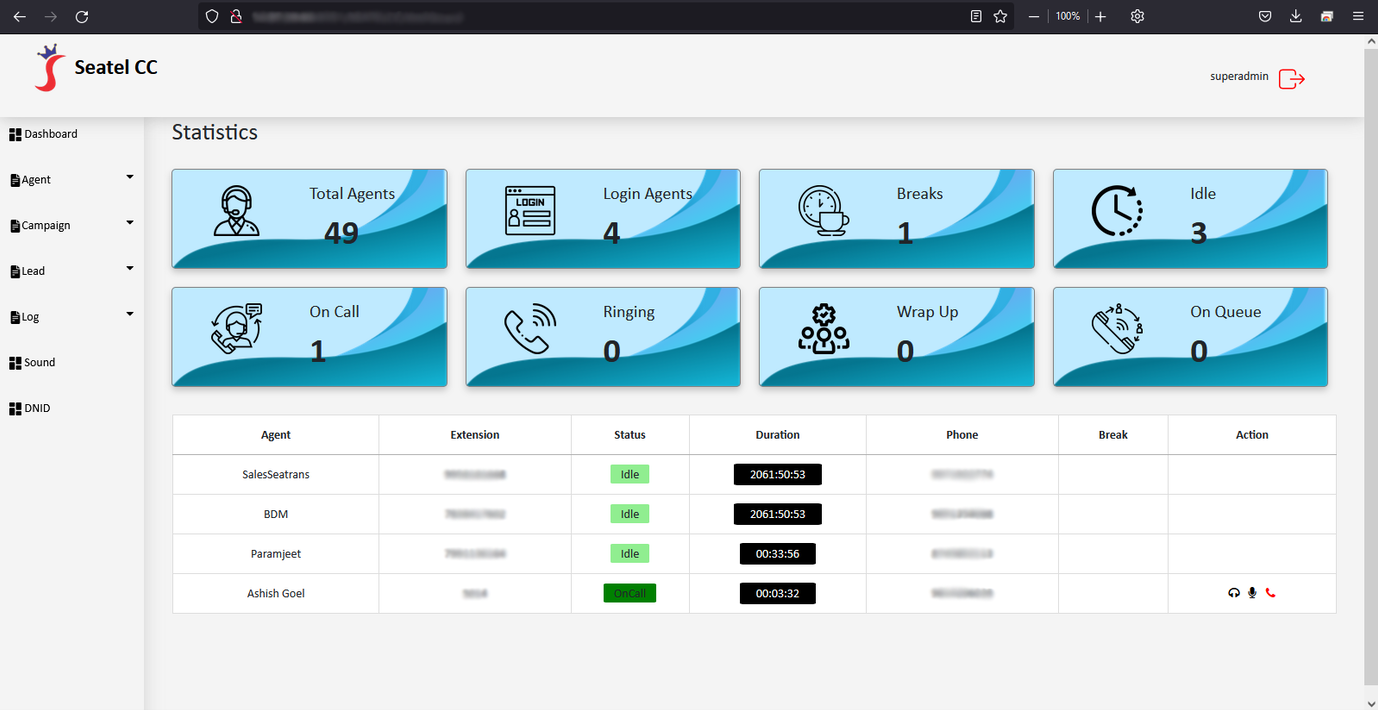
Task: Go to the DNID menu item
Action: coord(37,409)
